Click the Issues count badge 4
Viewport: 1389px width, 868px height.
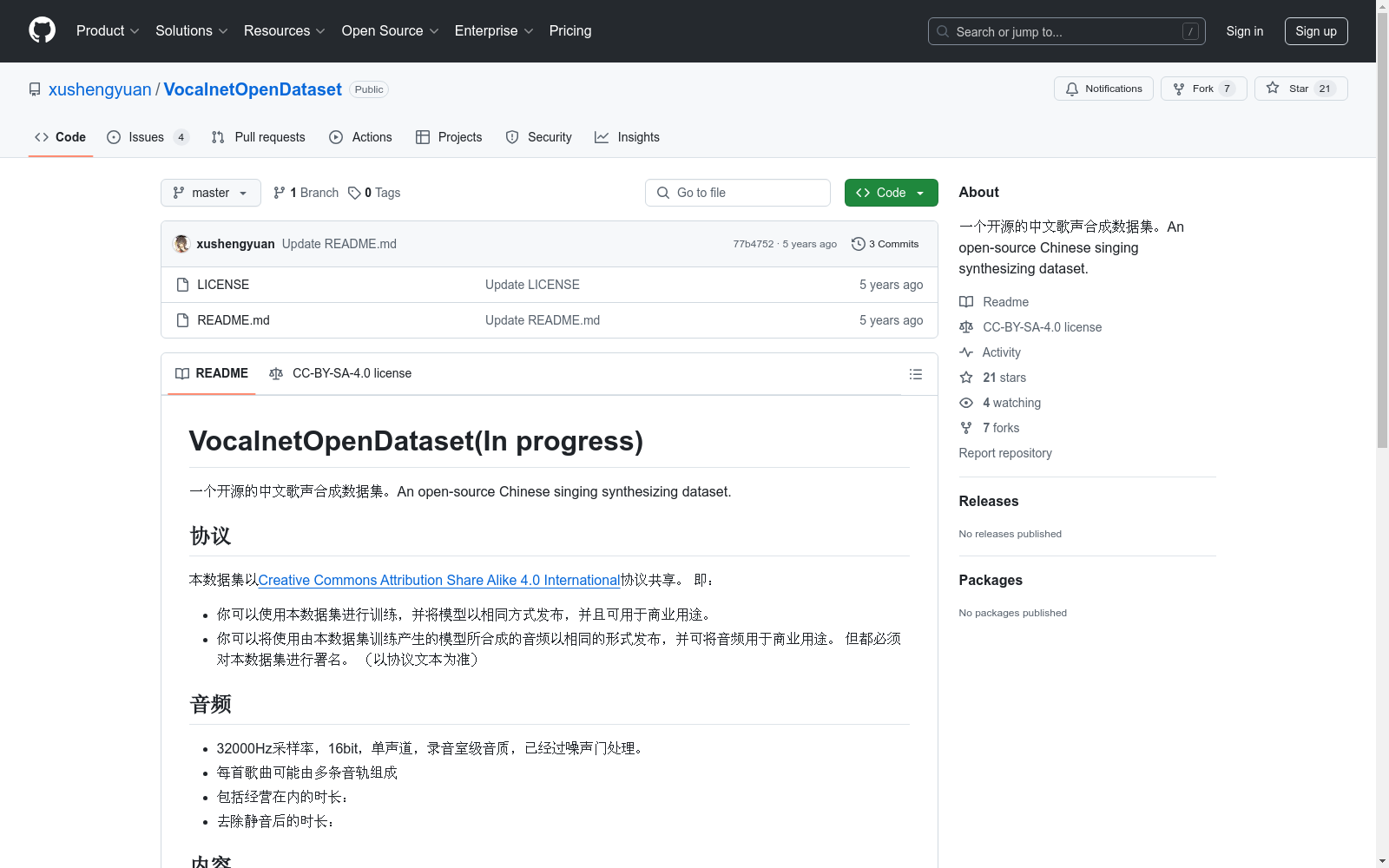(x=181, y=137)
